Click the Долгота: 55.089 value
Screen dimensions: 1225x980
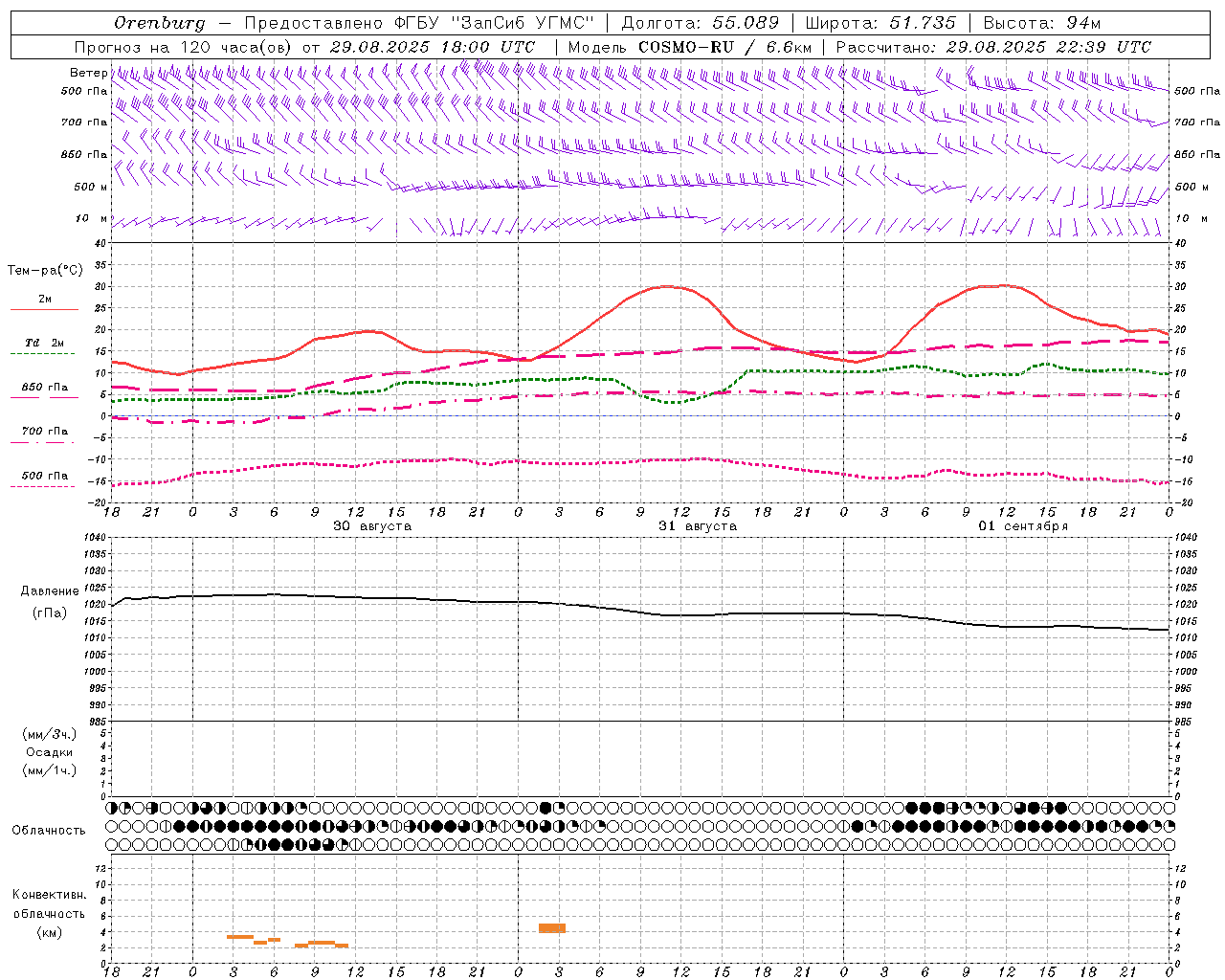(700, 23)
